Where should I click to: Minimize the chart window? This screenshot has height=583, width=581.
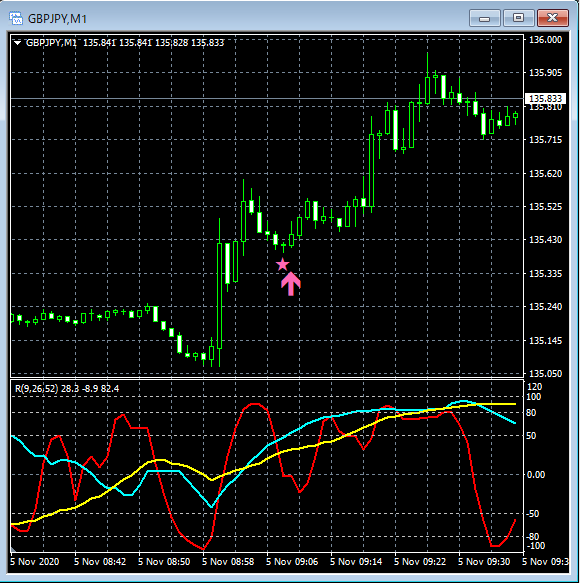(484, 18)
